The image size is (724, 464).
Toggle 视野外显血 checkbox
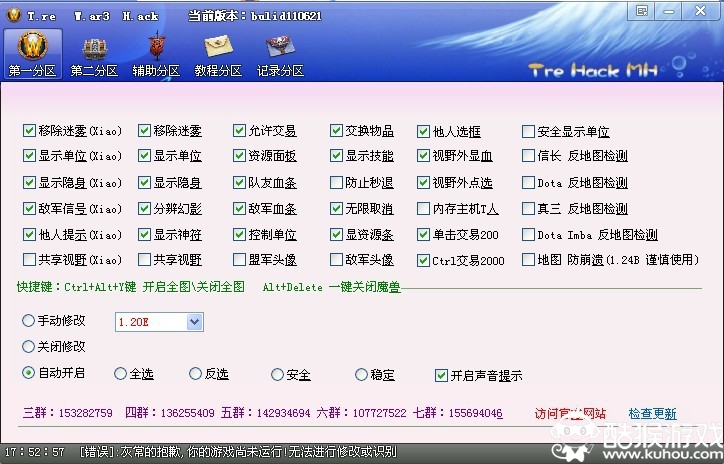tap(423, 156)
